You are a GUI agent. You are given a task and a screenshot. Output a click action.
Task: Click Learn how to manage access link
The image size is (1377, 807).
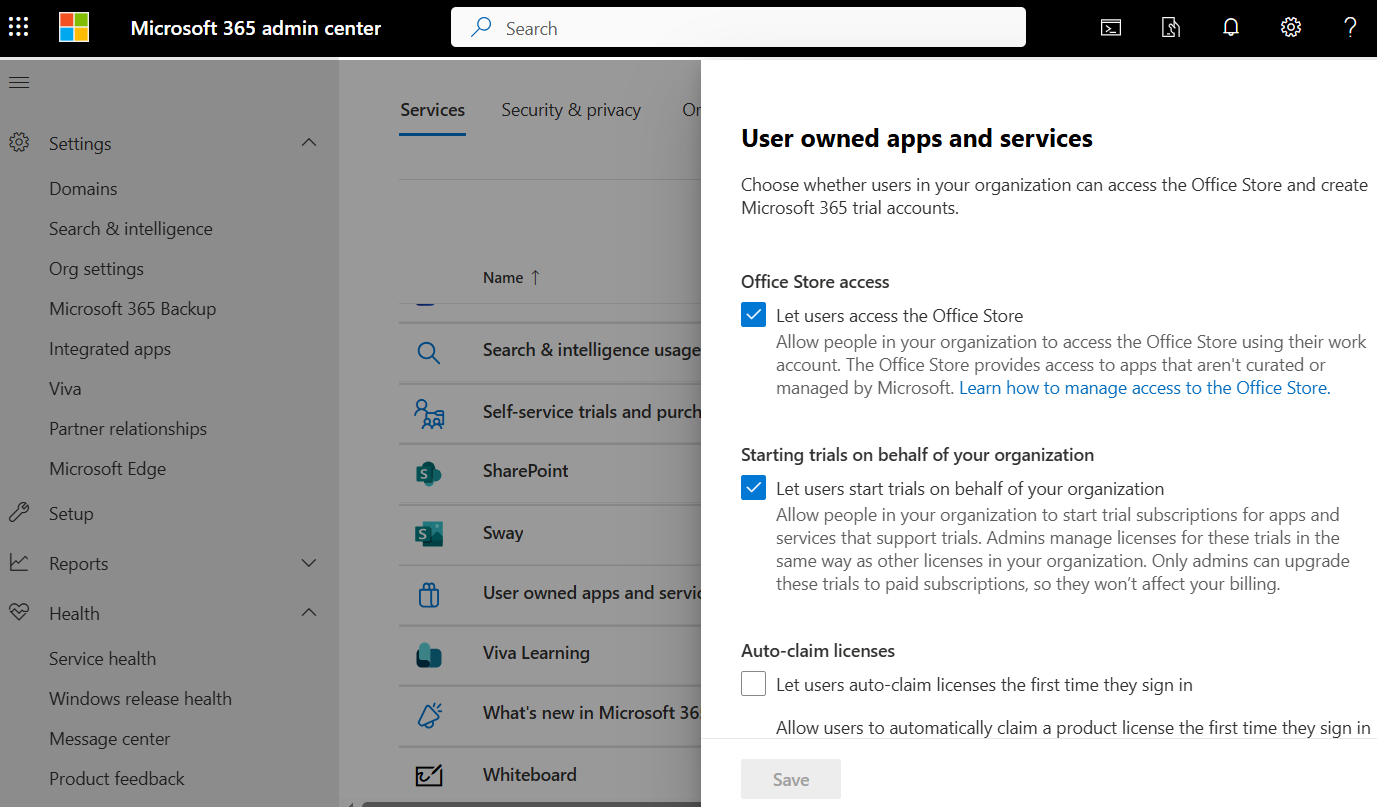[x=1145, y=388]
